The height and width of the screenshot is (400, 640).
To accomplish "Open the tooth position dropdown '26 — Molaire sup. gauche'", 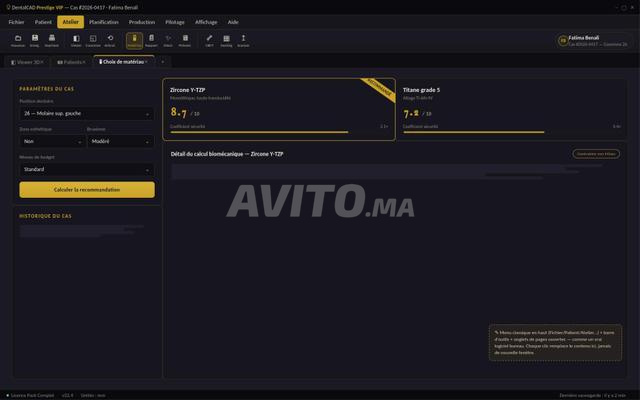I will pyautogui.click(x=87, y=113).
